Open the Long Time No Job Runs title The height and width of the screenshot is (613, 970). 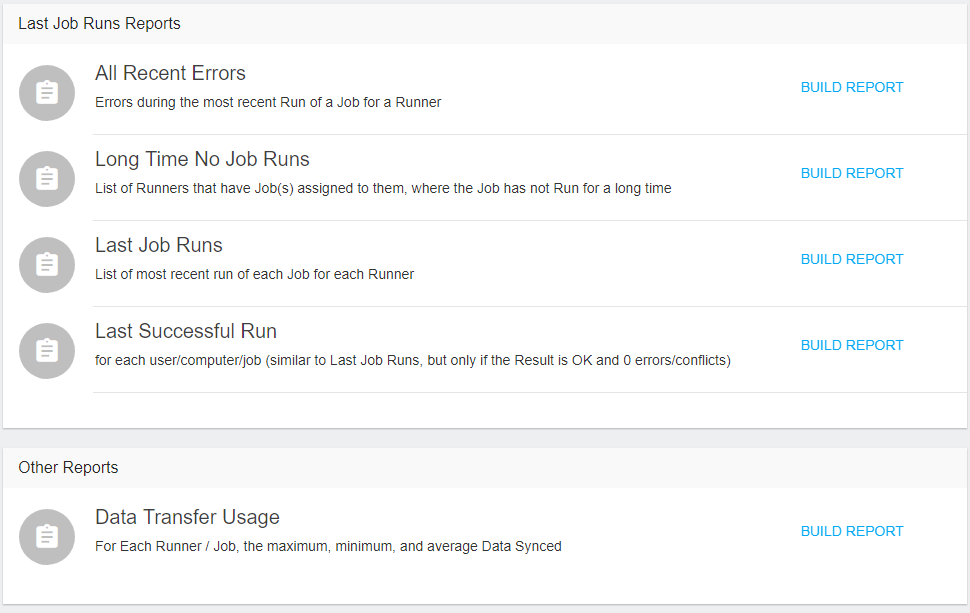click(202, 159)
